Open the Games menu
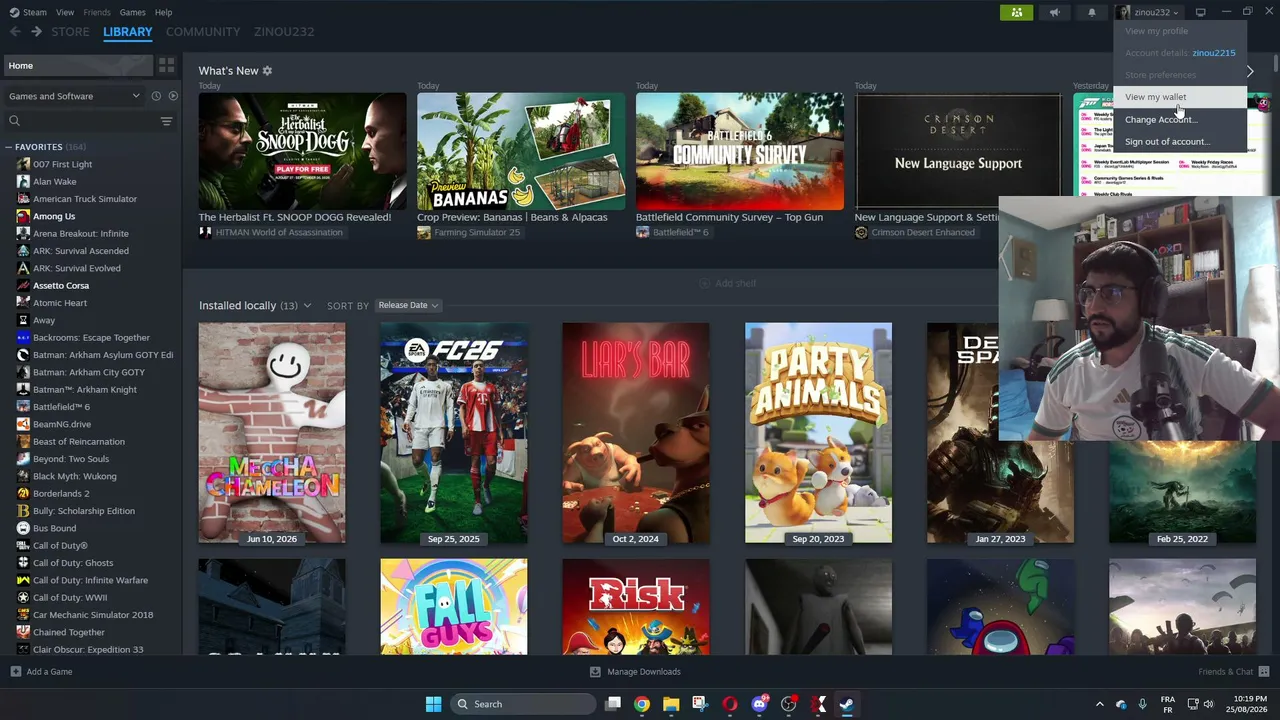The image size is (1280, 720). click(132, 12)
